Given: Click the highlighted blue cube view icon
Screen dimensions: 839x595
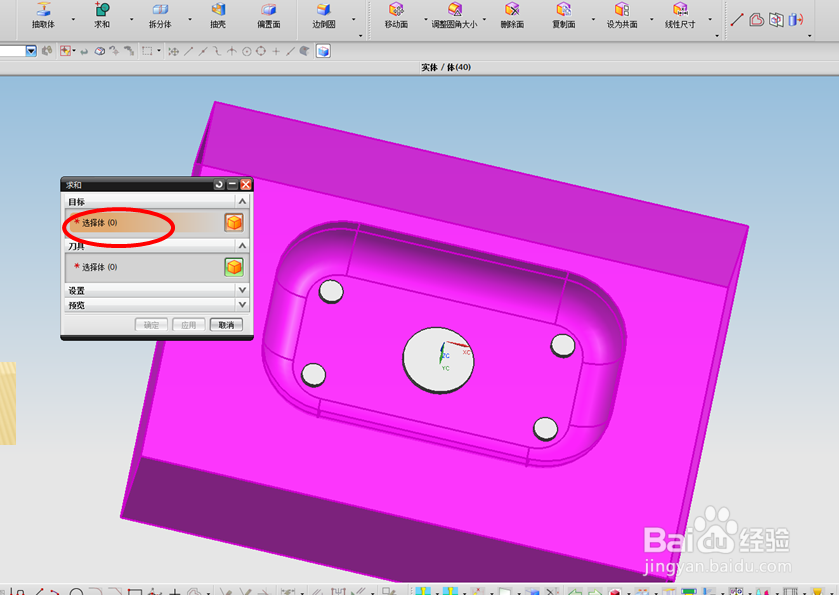Looking at the screenshot, I should pyautogui.click(x=323, y=51).
